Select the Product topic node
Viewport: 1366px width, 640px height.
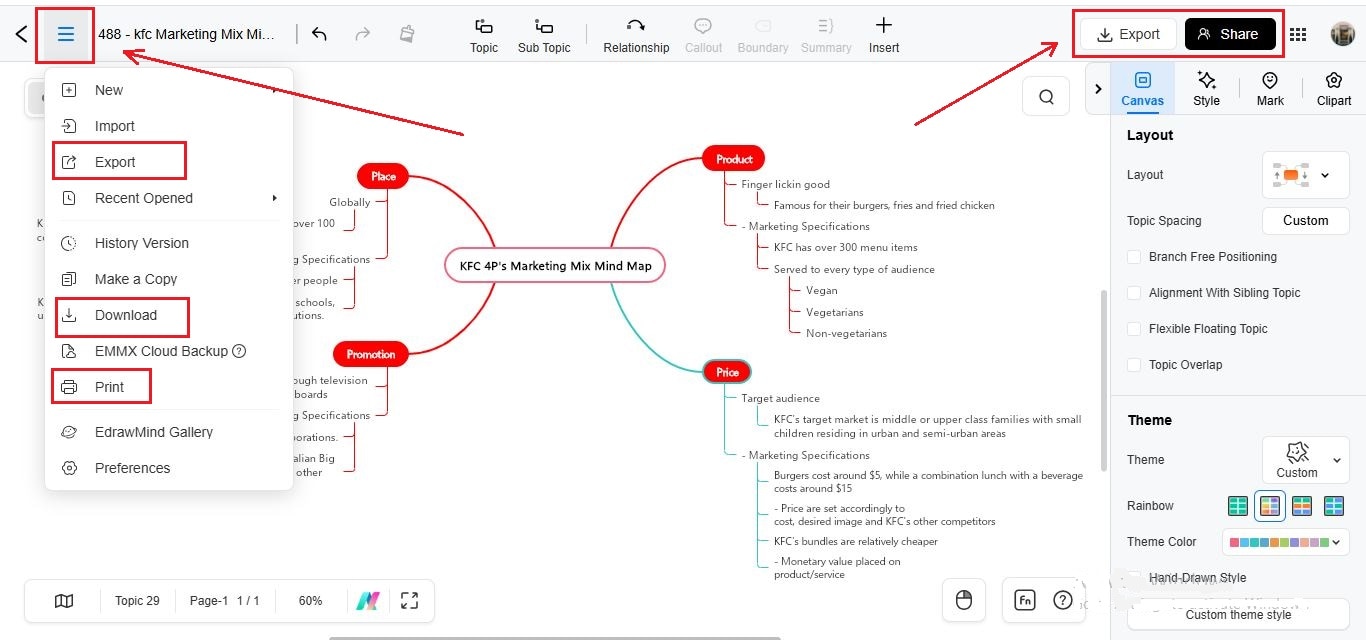click(734, 158)
